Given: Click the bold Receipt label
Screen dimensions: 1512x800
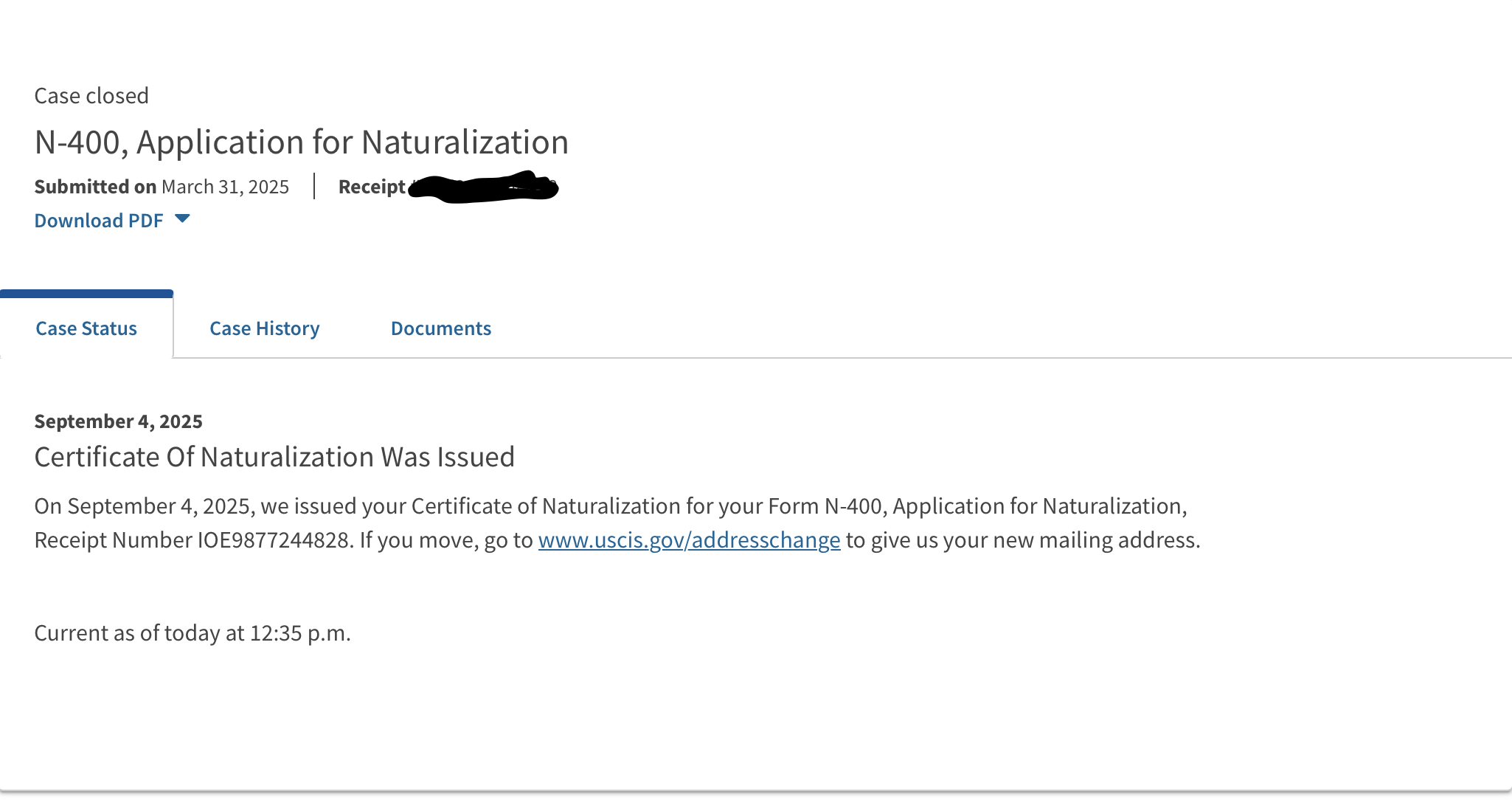Looking at the screenshot, I should [x=372, y=187].
